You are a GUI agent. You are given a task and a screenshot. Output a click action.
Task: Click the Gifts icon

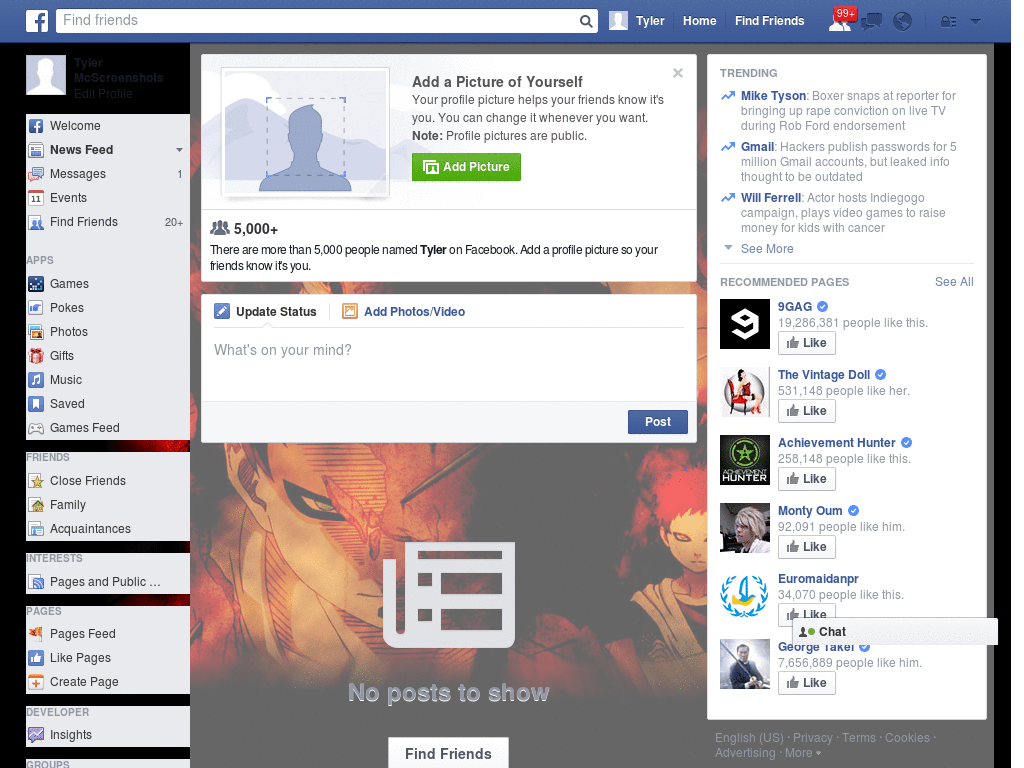[x=36, y=356]
